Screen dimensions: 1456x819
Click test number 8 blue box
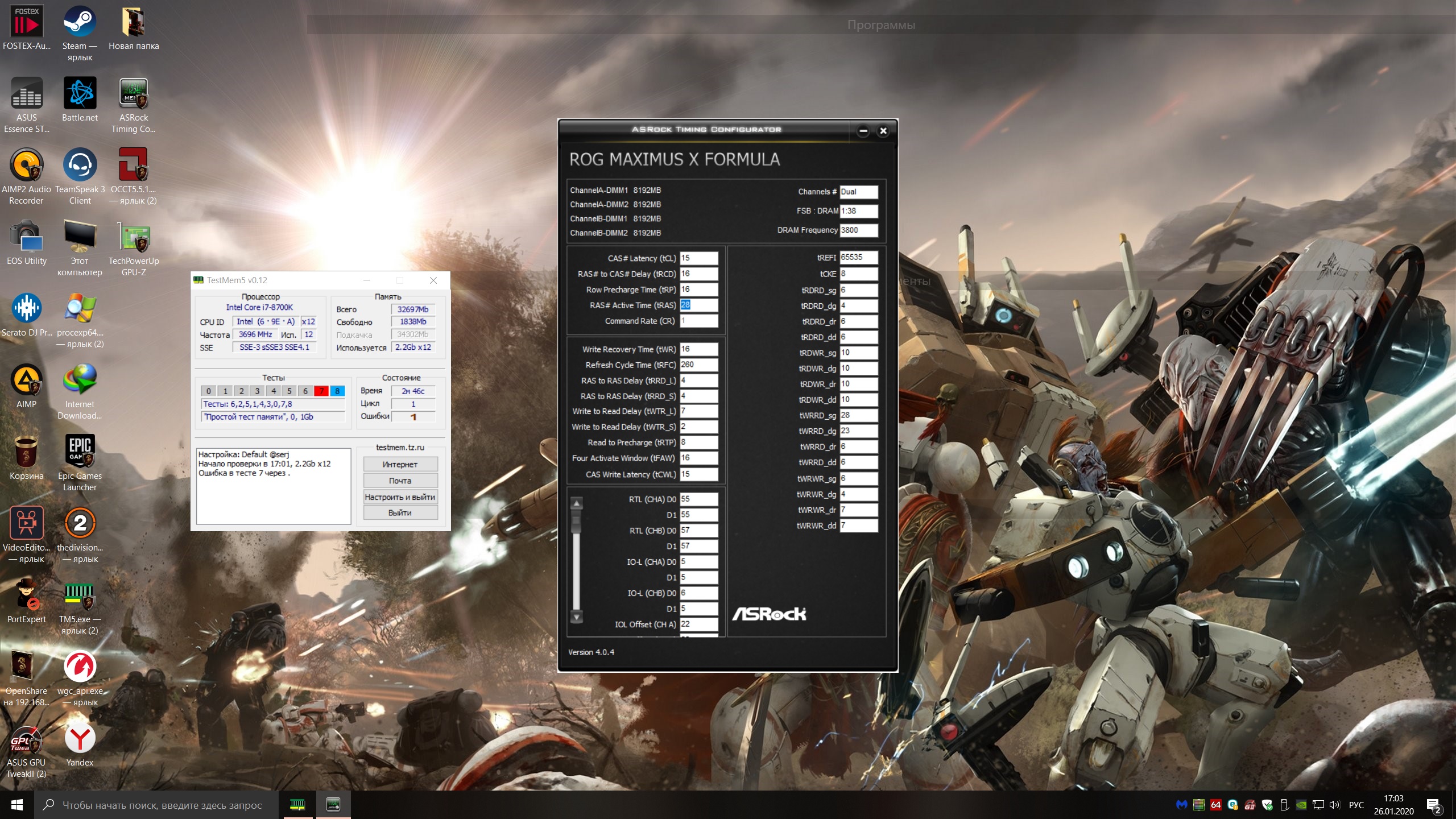coord(337,391)
